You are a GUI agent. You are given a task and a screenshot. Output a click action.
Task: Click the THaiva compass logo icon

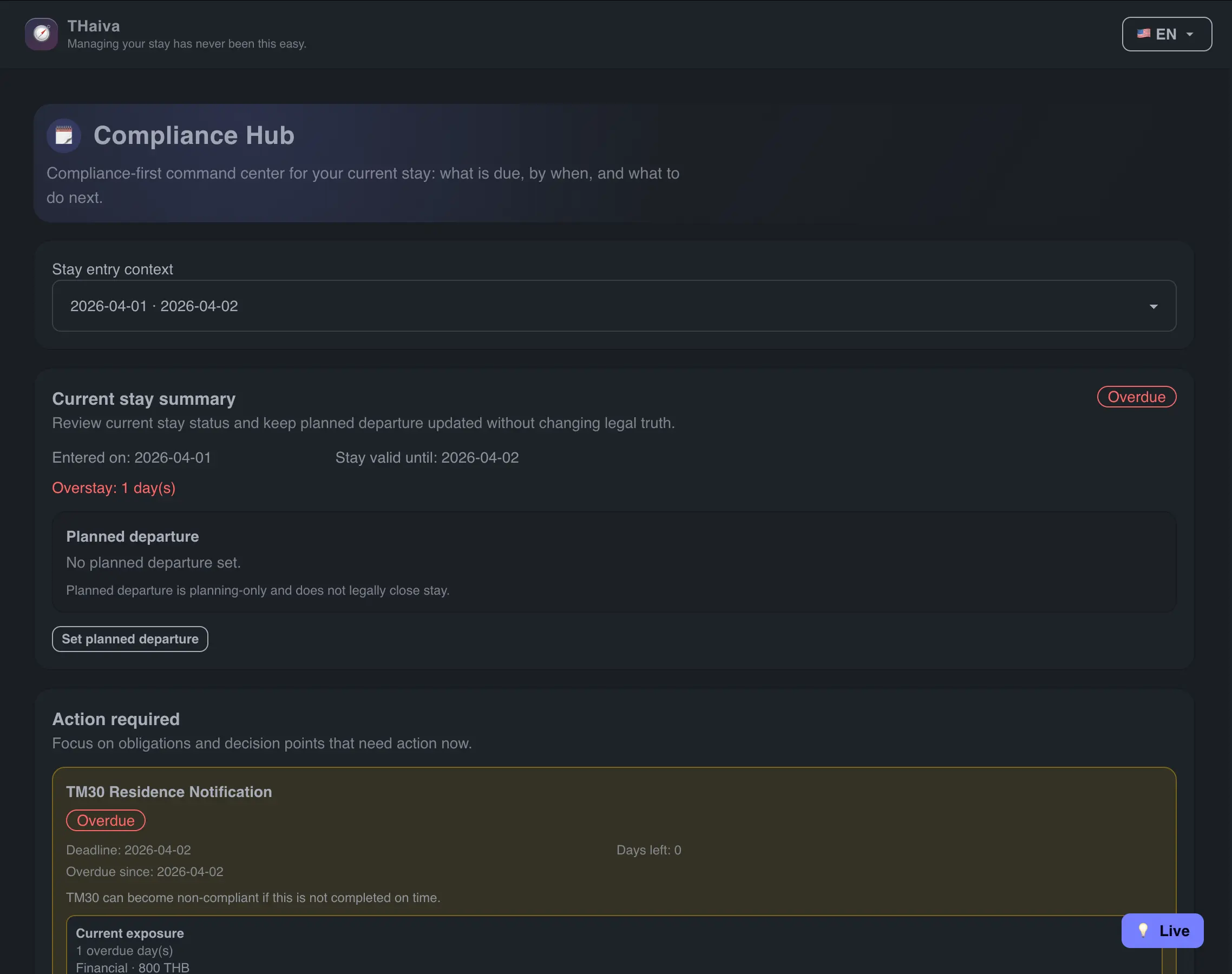click(41, 34)
